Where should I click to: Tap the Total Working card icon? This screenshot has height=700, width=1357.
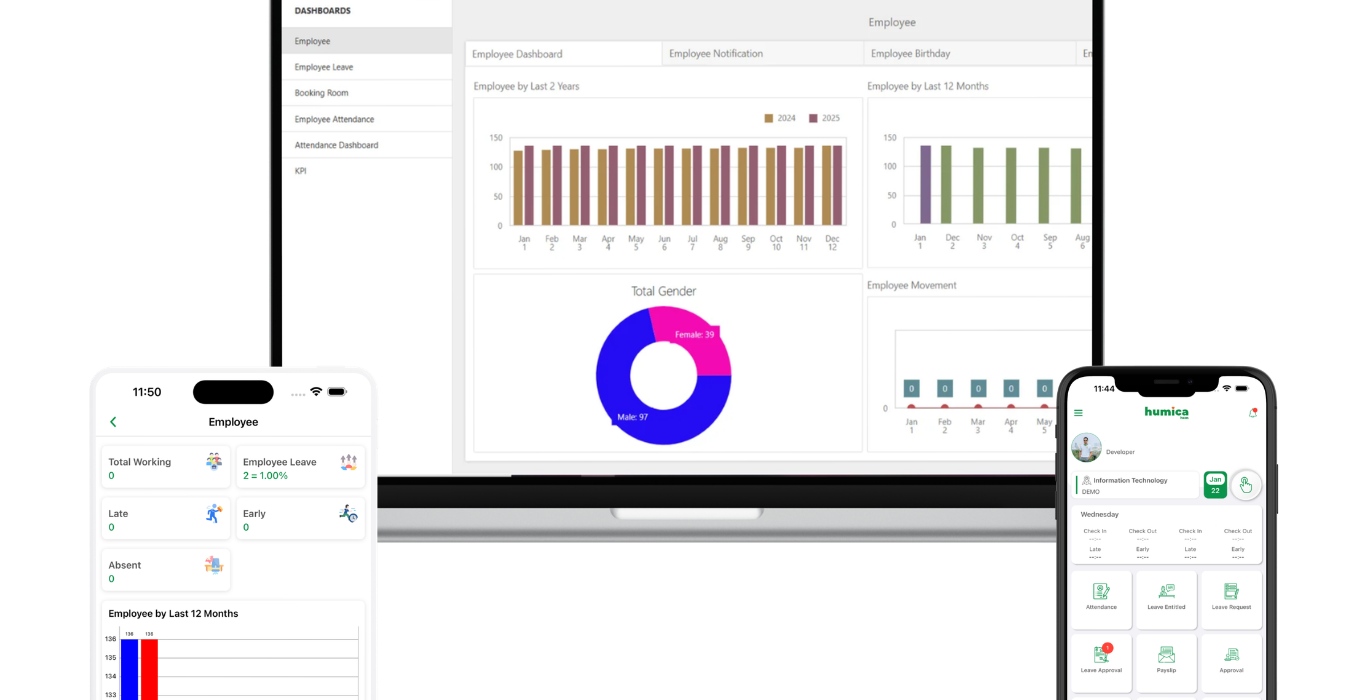click(214, 461)
